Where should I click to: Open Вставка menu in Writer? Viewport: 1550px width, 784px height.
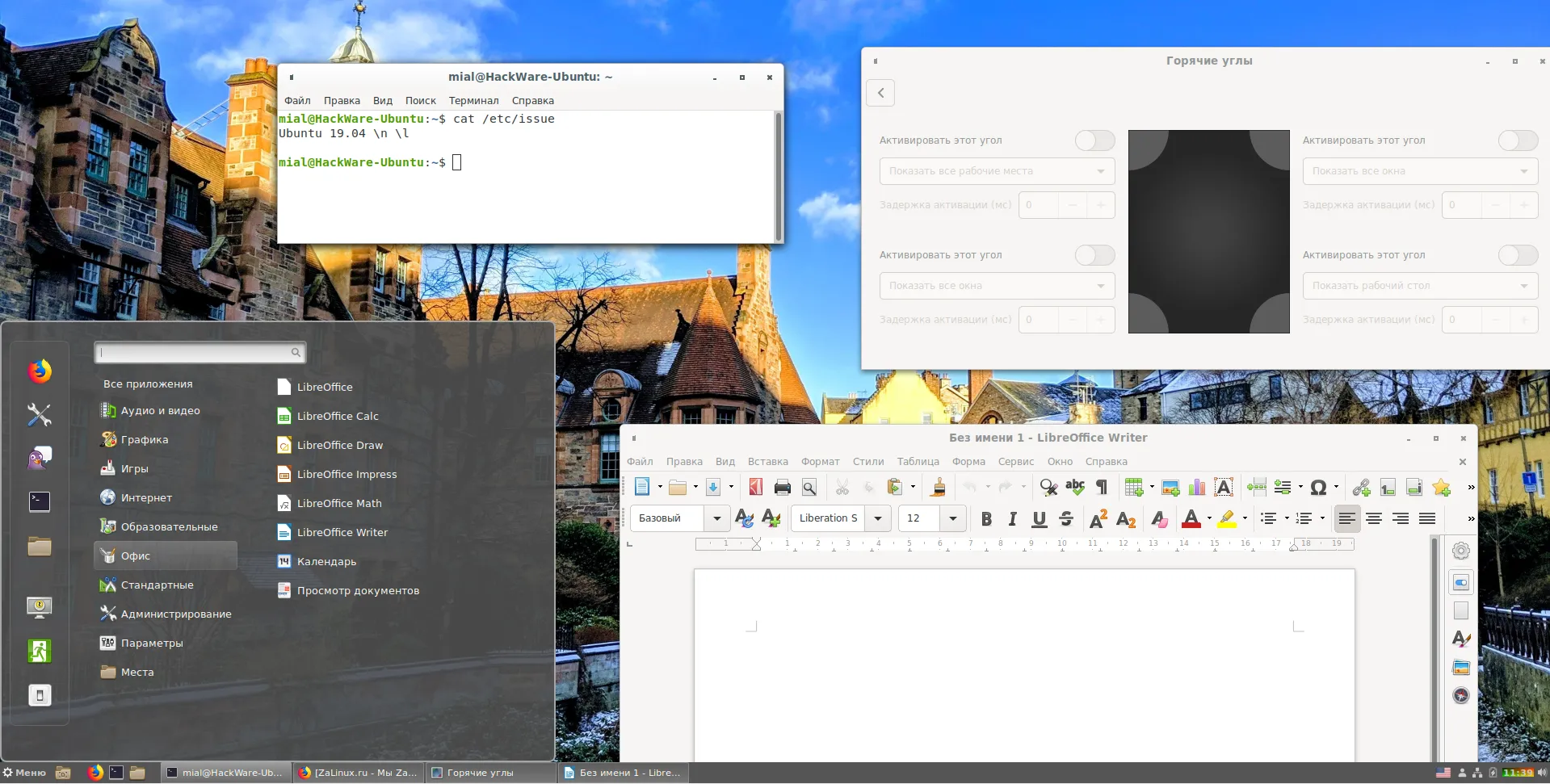coord(767,462)
